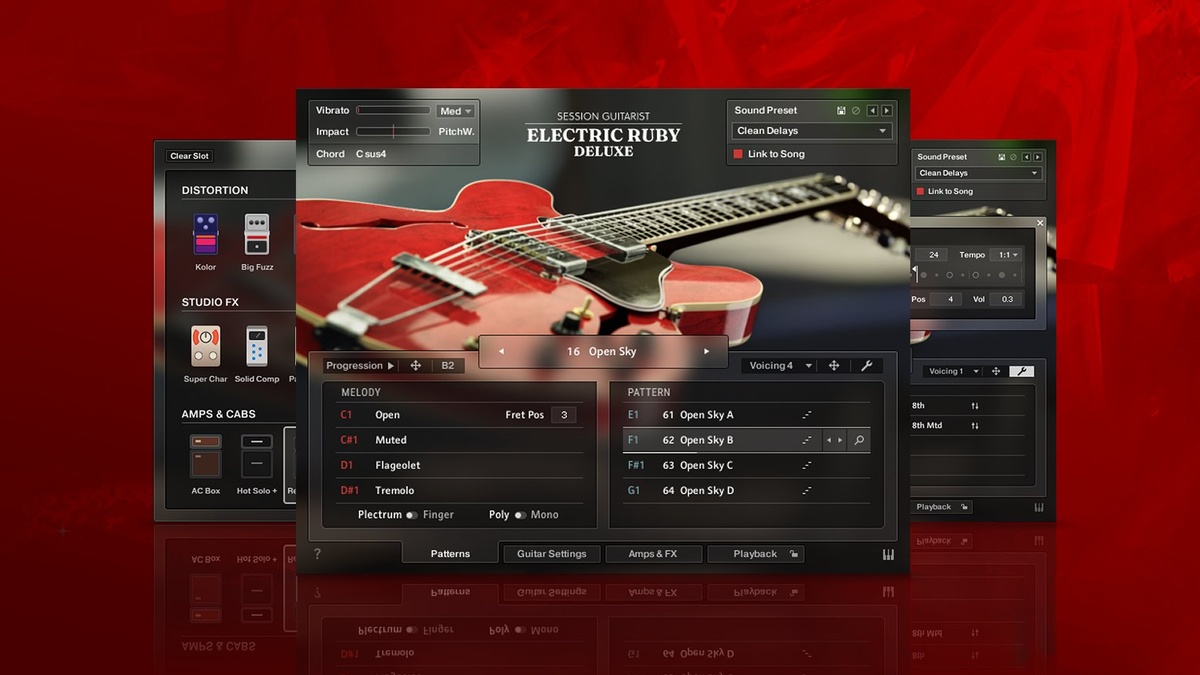Select the Flageolet melody articulation
1200x675 pixels.
coord(460,465)
